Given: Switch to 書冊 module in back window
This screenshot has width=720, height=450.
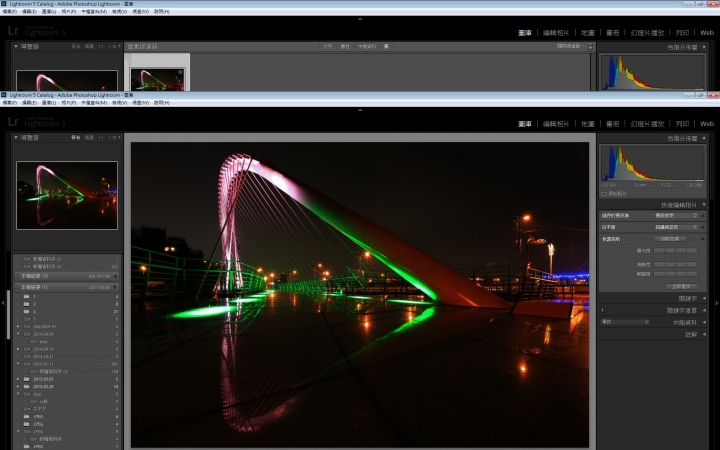Looking at the screenshot, I should click(613, 33).
